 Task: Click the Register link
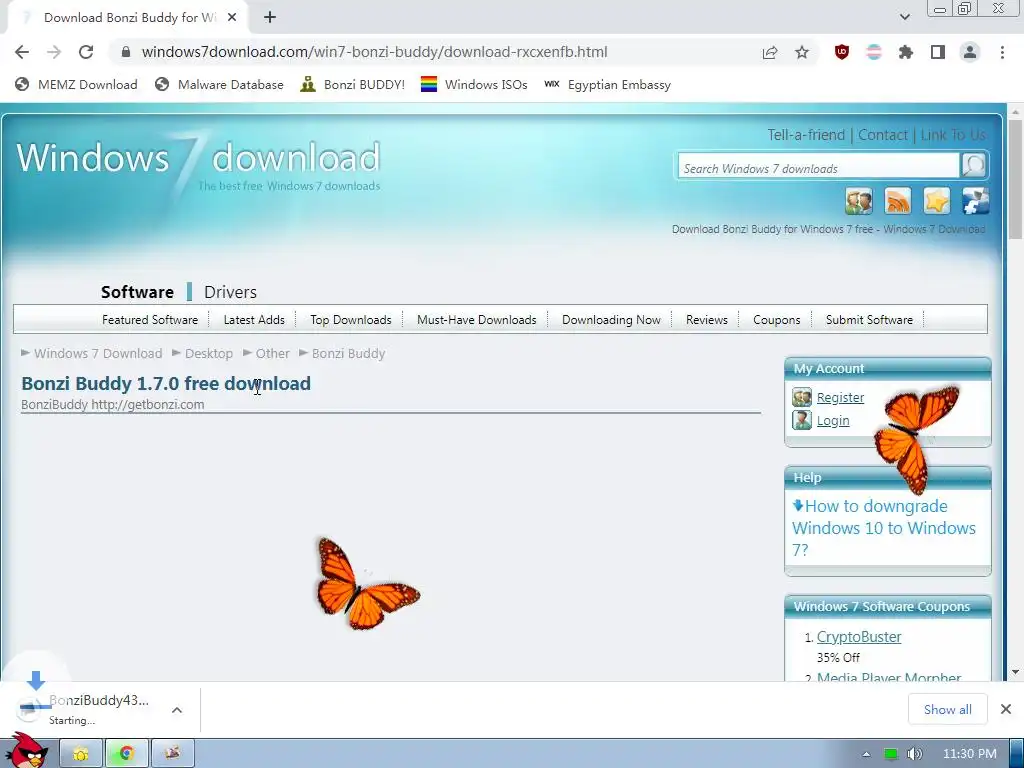pyautogui.click(x=840, y=397)
